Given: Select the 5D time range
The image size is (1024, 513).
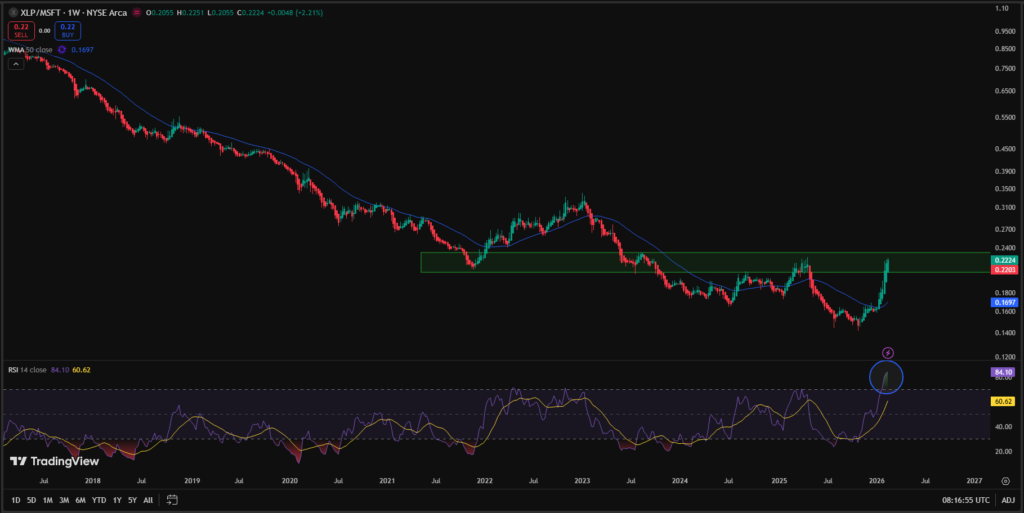Looking at the screenshot, I should 31,501.
